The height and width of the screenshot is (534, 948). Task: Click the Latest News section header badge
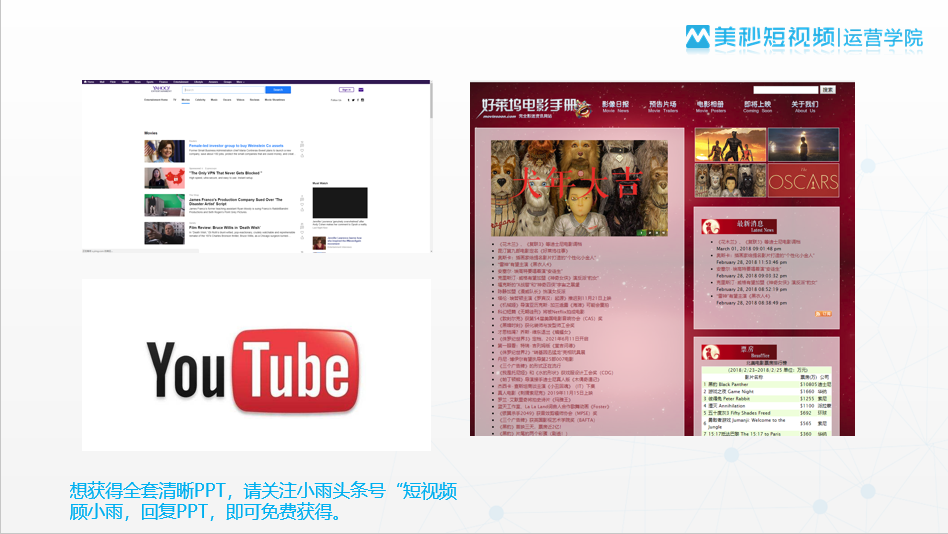pos(739,226)
